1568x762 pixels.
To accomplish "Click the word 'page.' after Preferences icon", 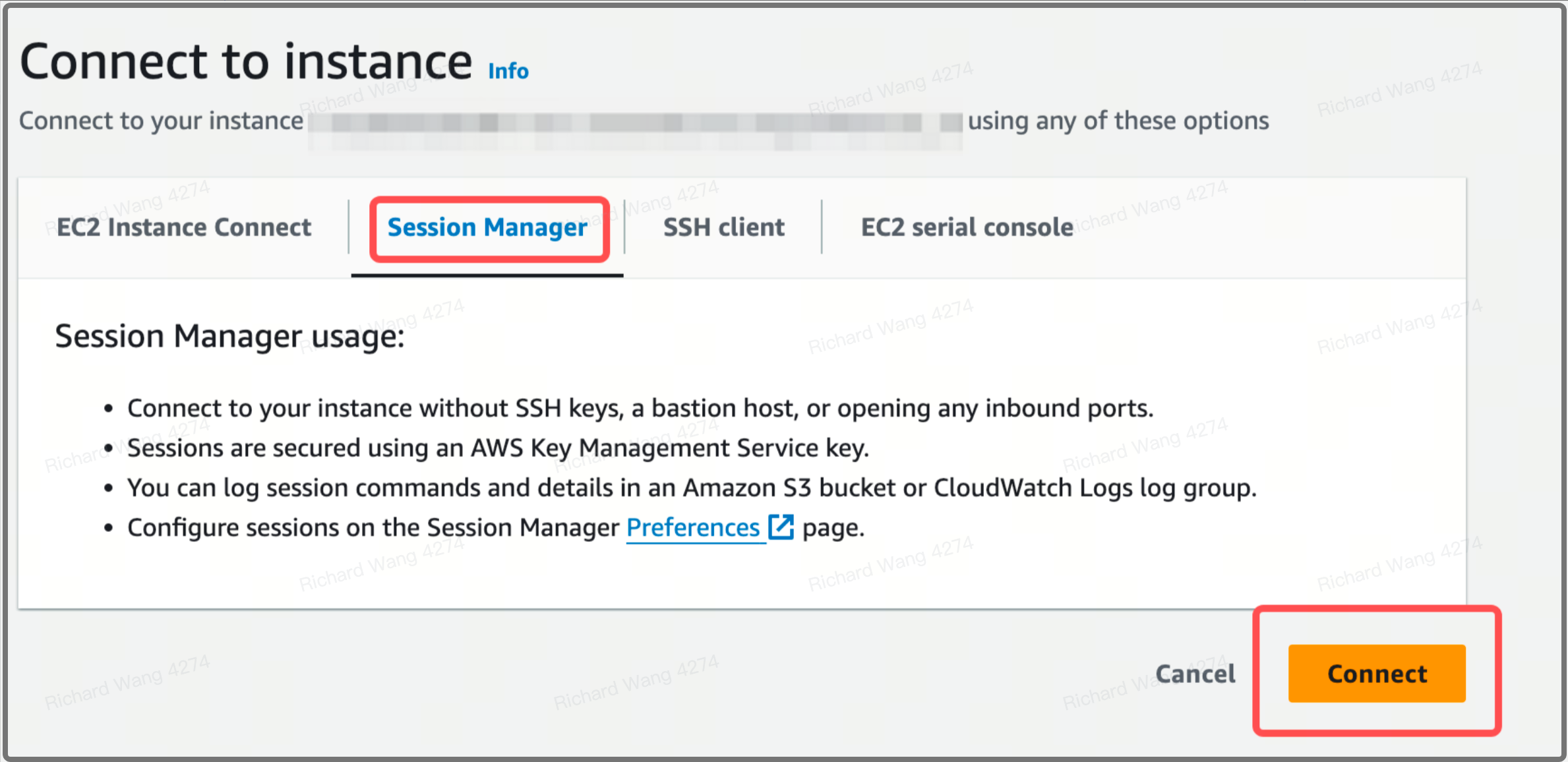I will pyautogui.click(x=833, y=528).
